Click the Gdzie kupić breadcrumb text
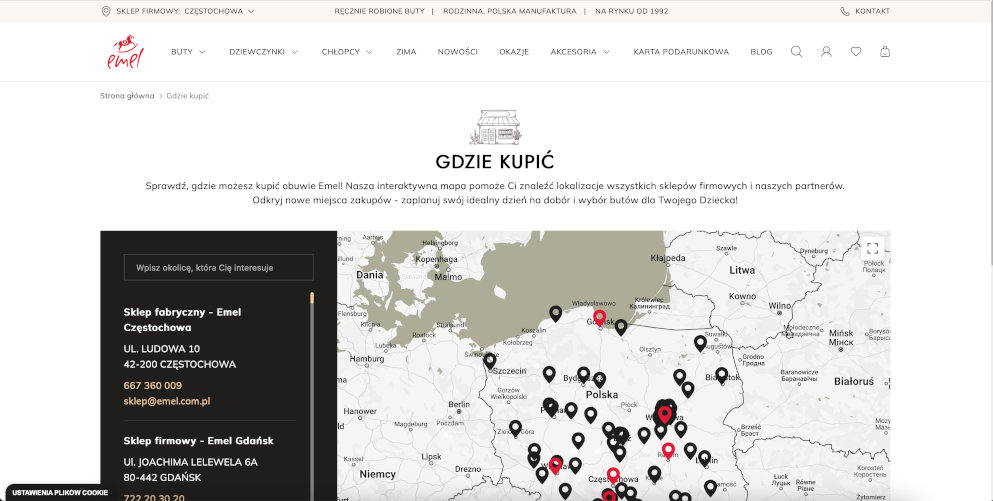993x501 pixels. pyautogui.click(x=187, y=96)
